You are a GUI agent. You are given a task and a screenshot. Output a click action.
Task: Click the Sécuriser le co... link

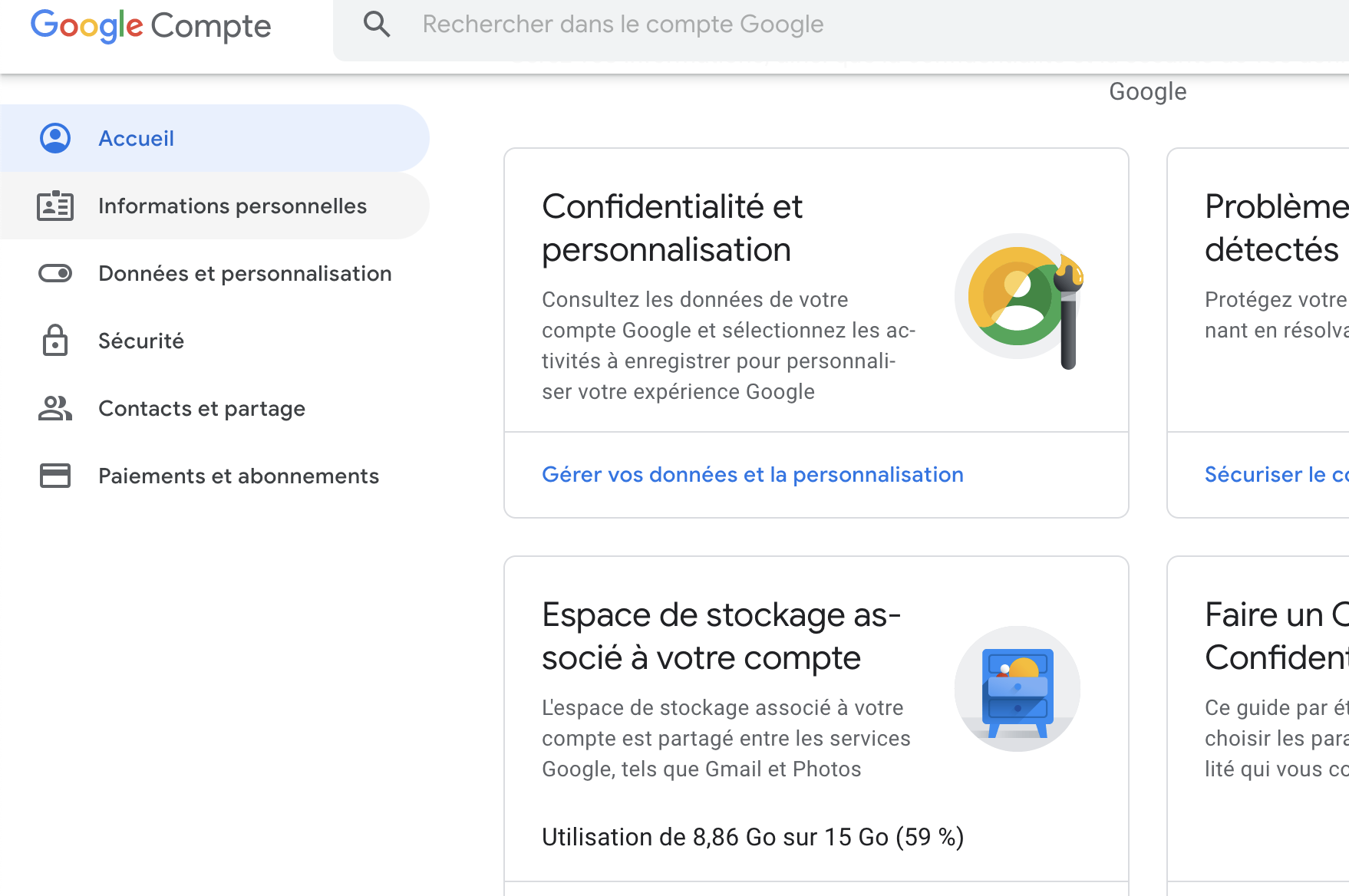pyautogui.click(x=1274, y=474)
